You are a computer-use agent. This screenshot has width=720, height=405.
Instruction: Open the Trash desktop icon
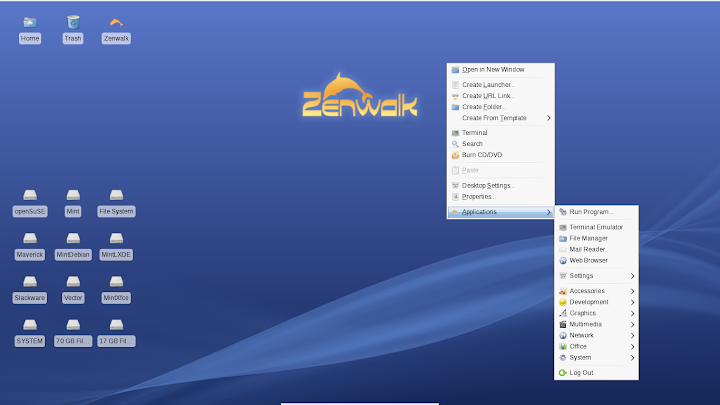coord(73,22)
